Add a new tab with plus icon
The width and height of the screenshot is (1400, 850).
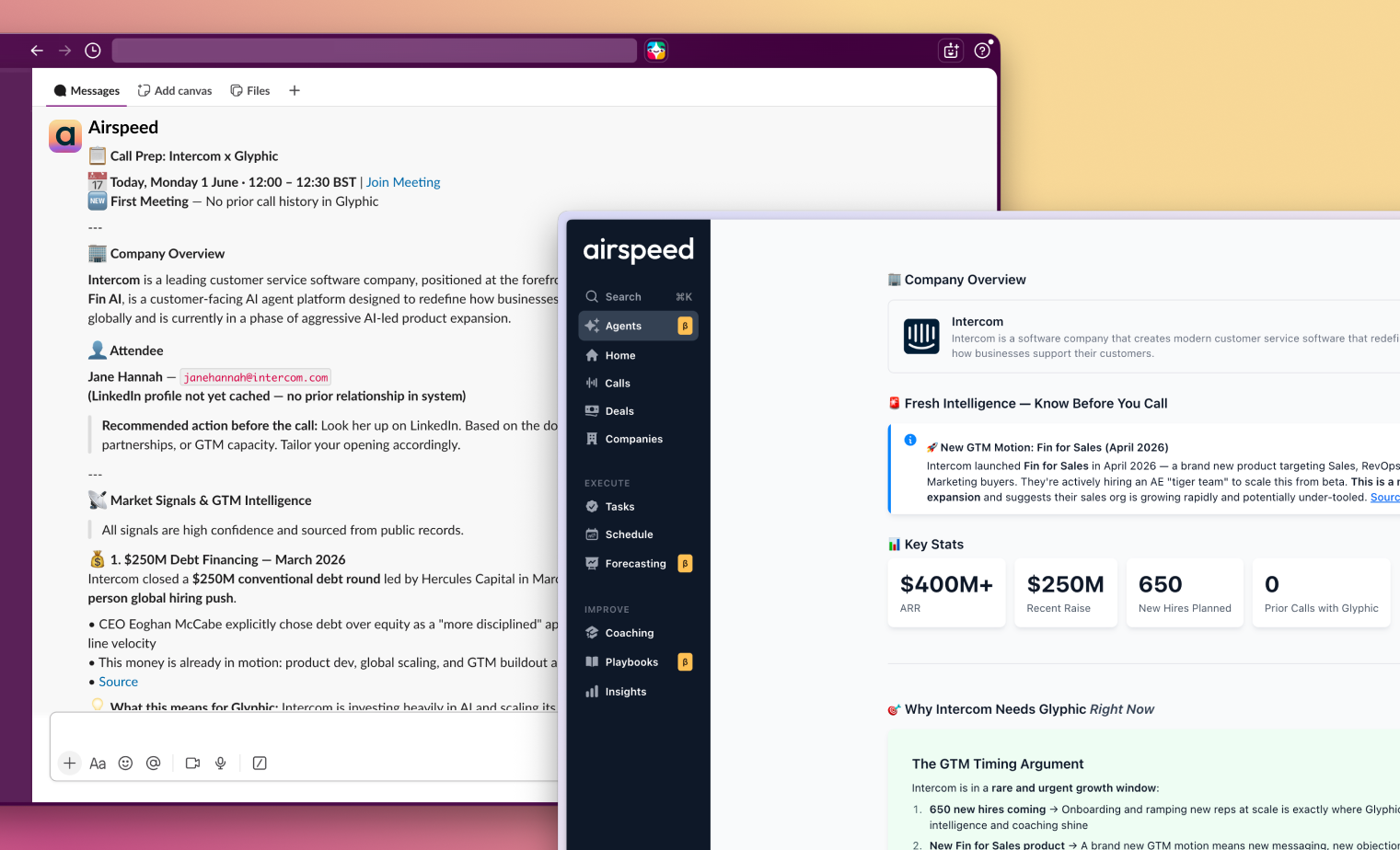coord(295,90)
